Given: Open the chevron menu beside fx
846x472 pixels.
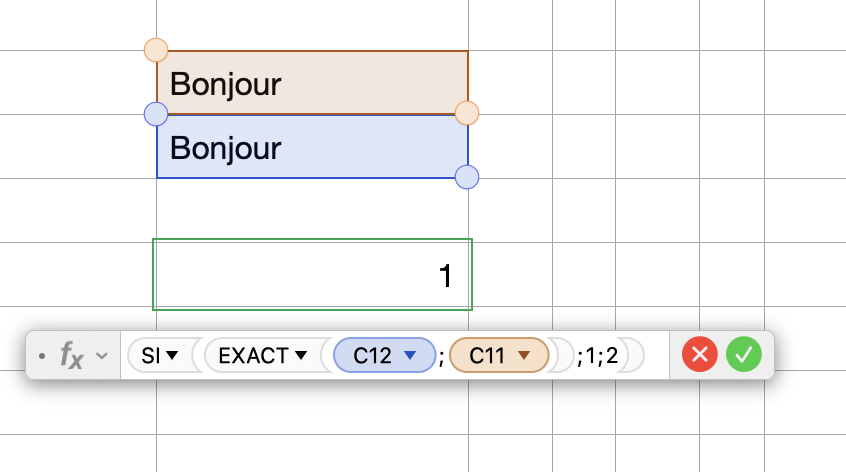Looking at the screenshot, I should click(101, 355).
